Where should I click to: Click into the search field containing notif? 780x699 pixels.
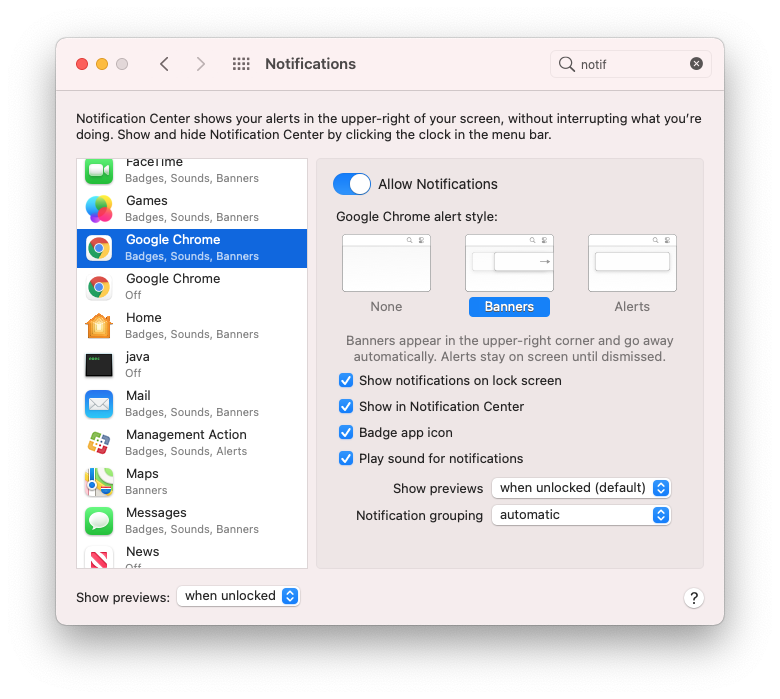coord(630,64)
